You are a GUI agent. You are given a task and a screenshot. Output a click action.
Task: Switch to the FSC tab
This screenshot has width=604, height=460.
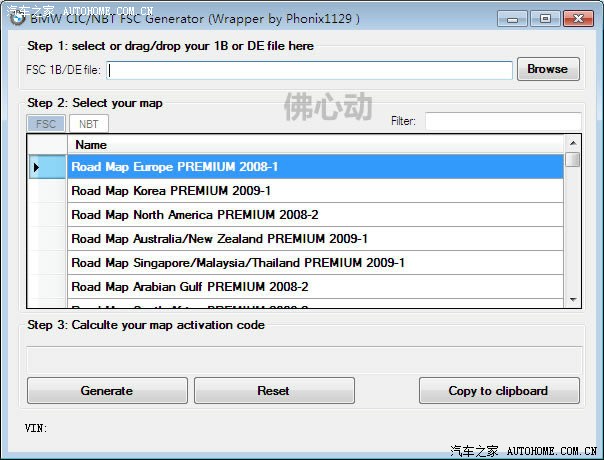[x=46, y=124]
